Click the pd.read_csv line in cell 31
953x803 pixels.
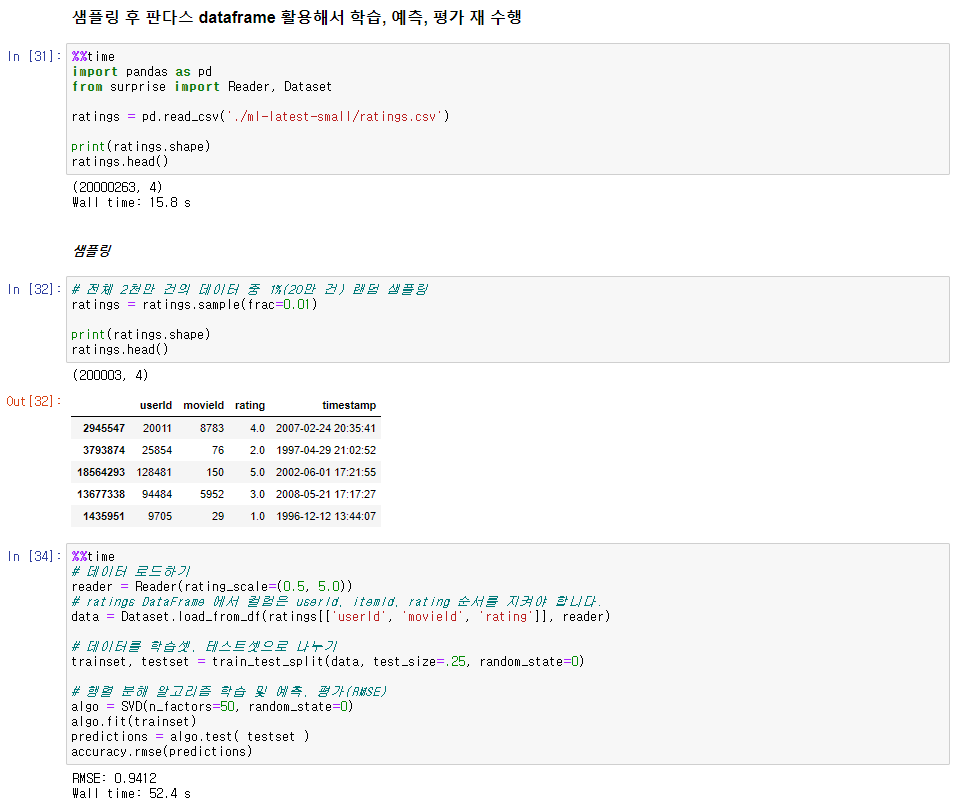point(260,116)
